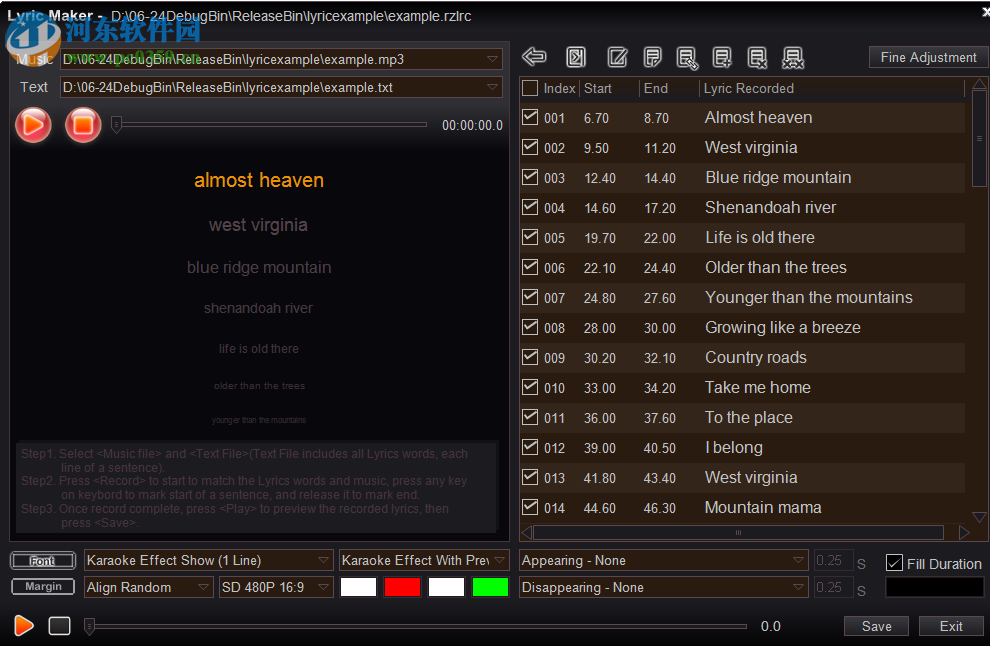
Task: Uncheck row 011 To the place
Action: point(530,417)
